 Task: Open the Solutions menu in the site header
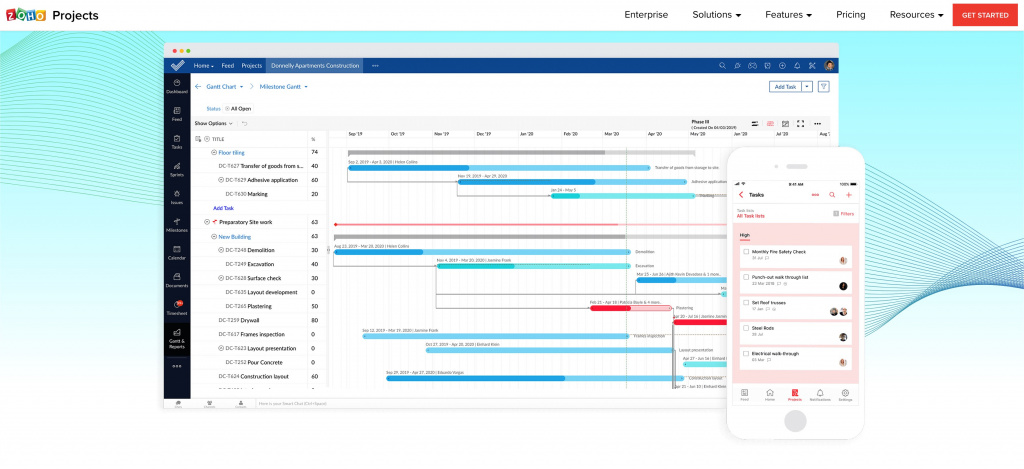[717, 15]
